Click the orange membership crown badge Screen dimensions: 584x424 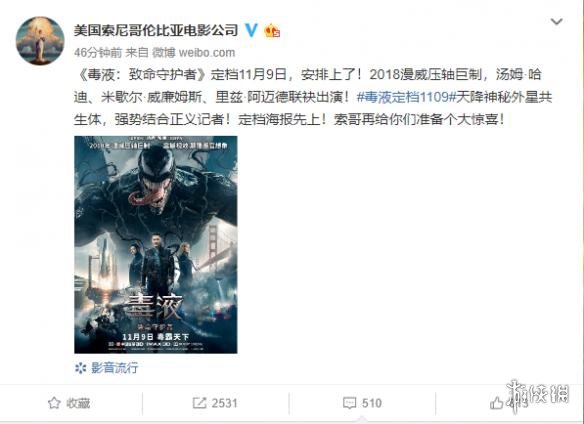point(272,31)
